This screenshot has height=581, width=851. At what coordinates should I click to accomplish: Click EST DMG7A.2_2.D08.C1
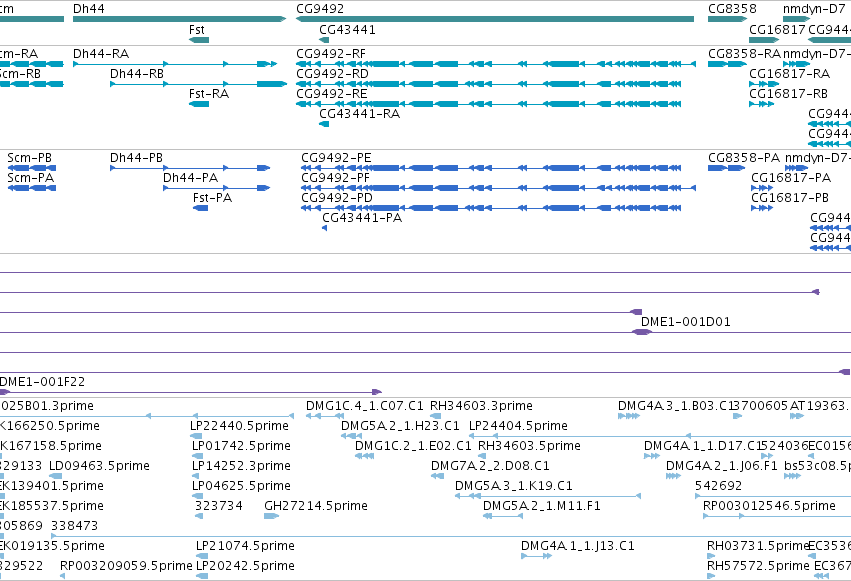(x=437, y=476)
